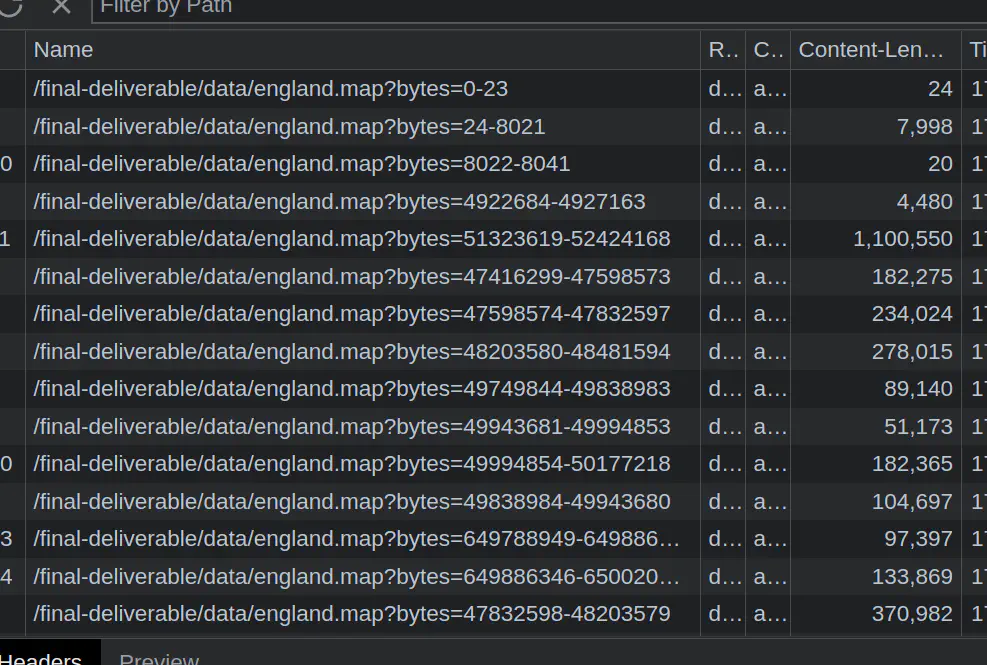Screen dimensions: 987x665
Task: Click the X clear filter icon
Action: pyautogui.click(x=61, y=6)
